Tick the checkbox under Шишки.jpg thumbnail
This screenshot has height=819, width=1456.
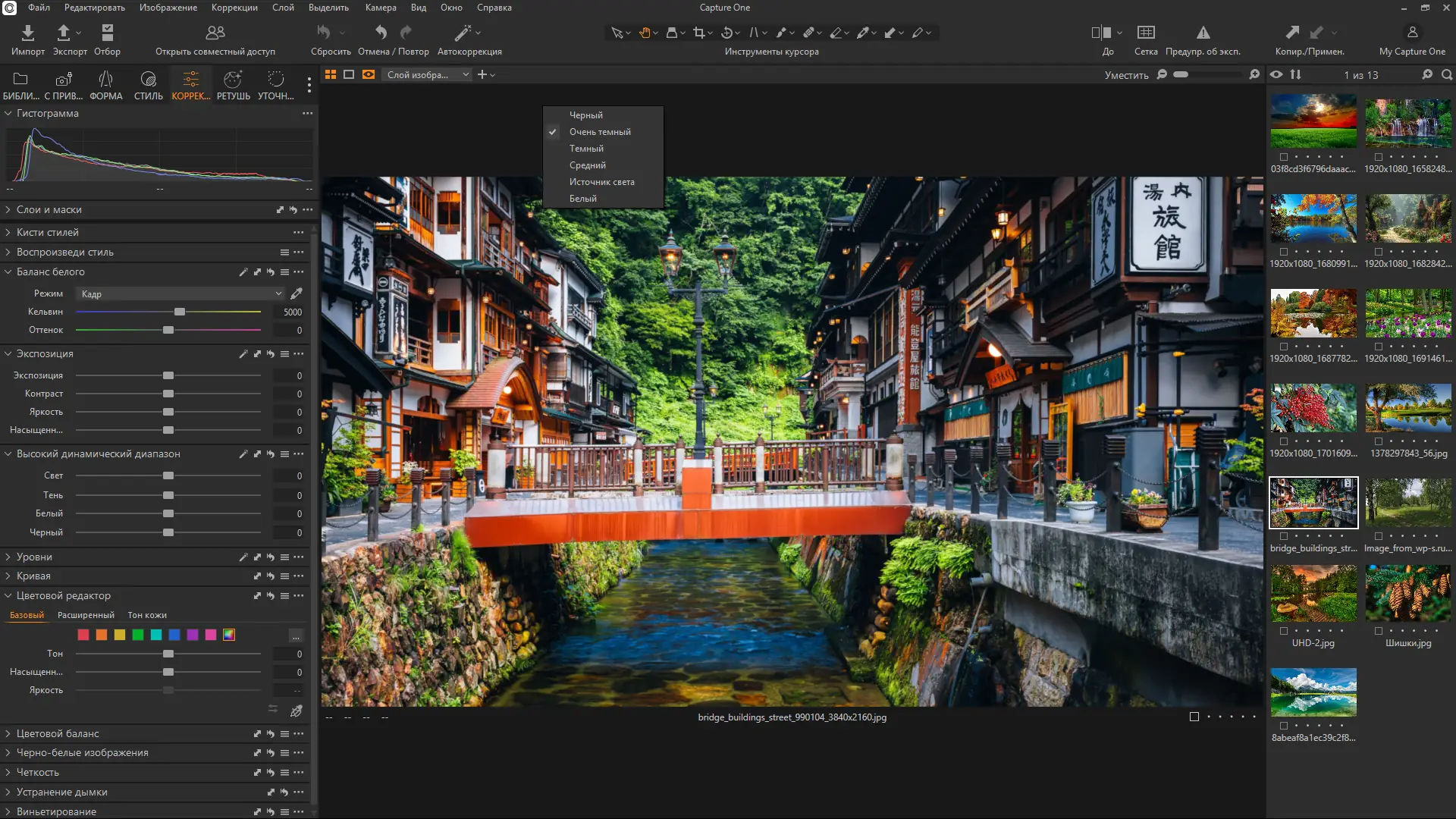click(1378, 631)
